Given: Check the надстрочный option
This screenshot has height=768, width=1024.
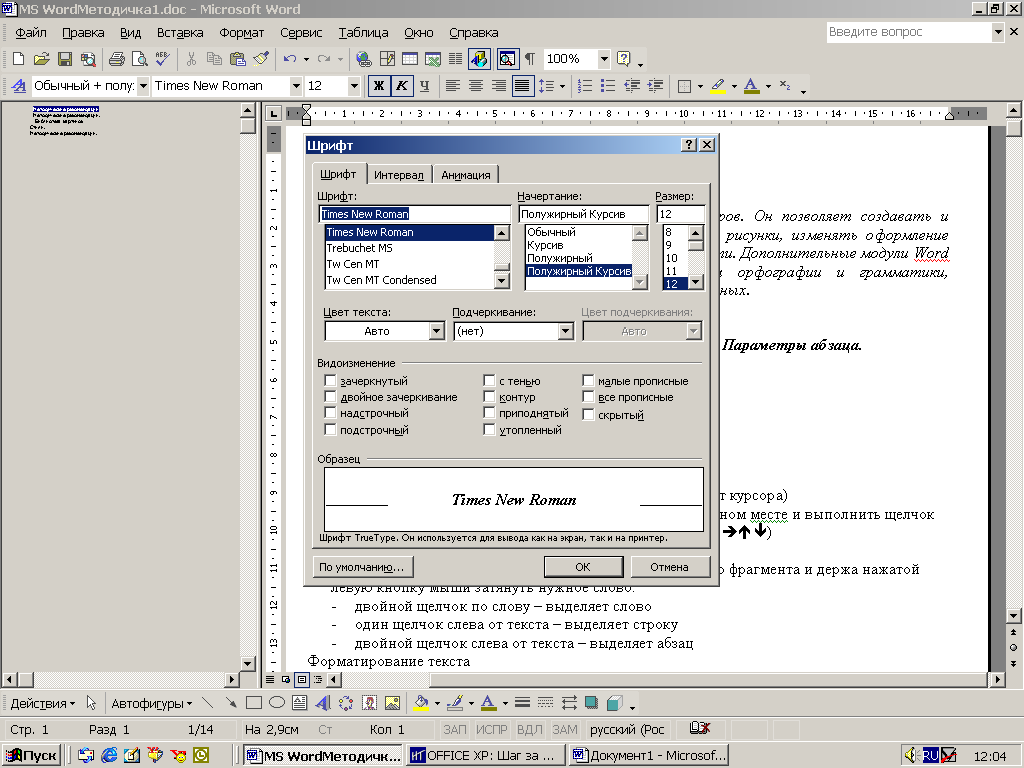Looking at the screenshot, I should [330, 413].
